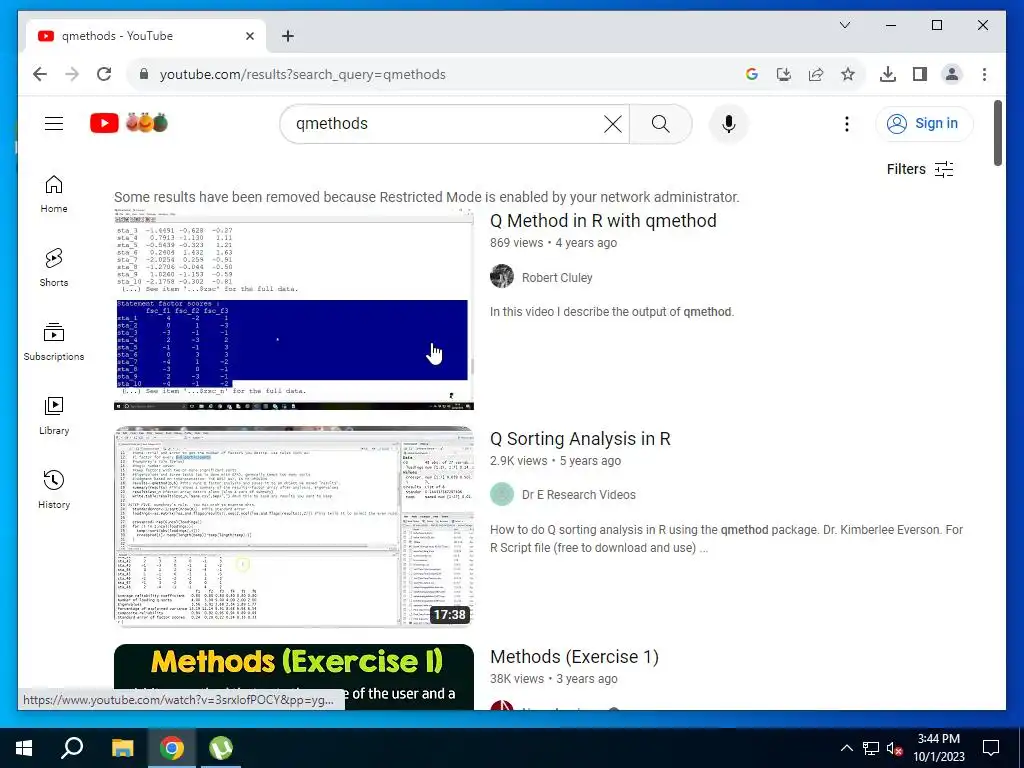Go to Home in the sidebar

click(x=54, y=194)
